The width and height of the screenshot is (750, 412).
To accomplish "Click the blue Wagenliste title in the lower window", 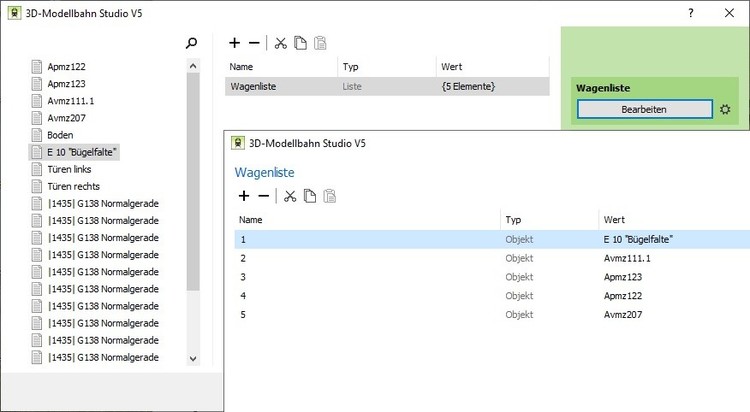I will click(265, 172).
